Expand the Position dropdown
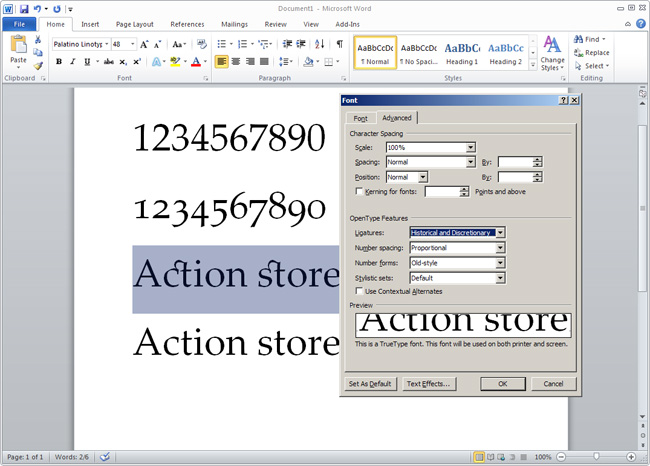 (422, 177)
